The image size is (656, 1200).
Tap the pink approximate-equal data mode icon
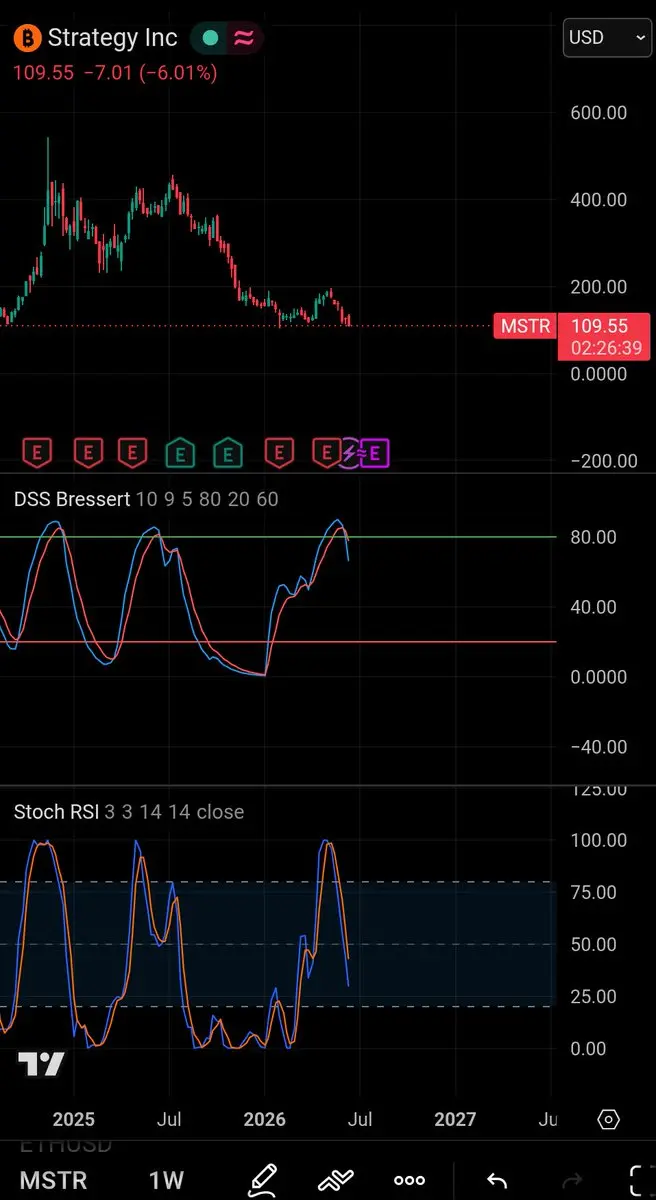pyautogui.click(x=243, y=38)
